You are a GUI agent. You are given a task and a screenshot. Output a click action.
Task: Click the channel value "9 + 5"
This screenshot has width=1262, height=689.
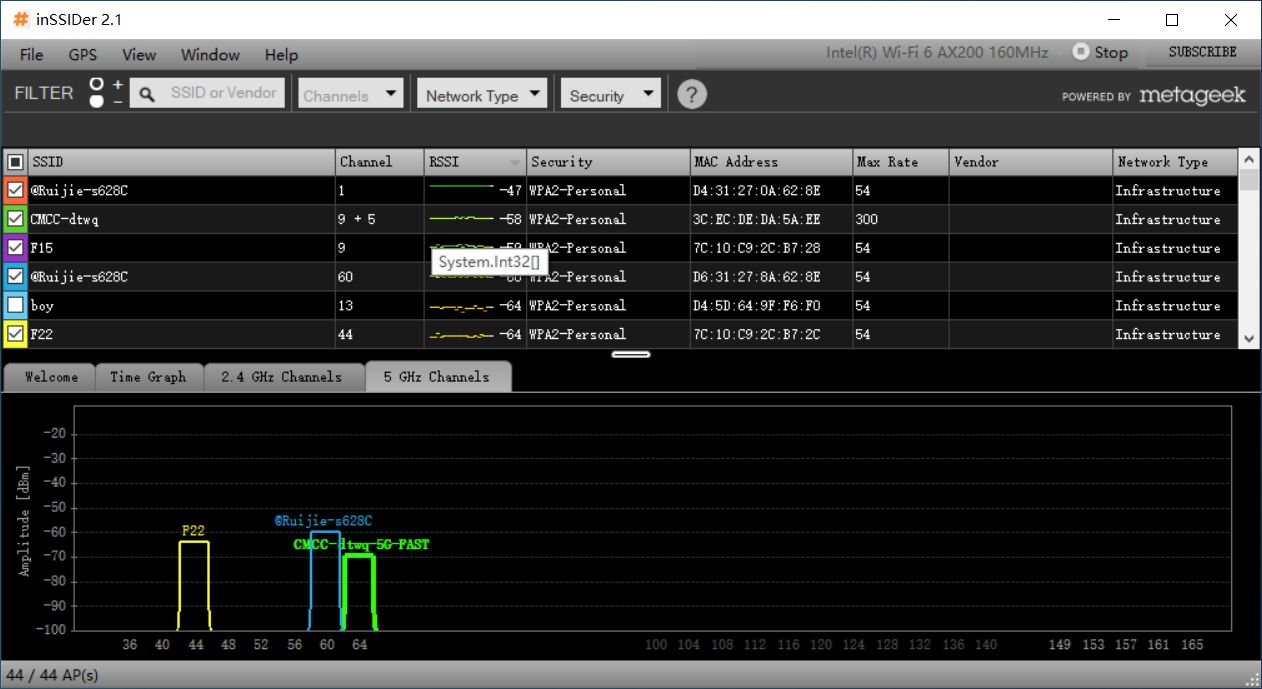[x=357, y=220]
